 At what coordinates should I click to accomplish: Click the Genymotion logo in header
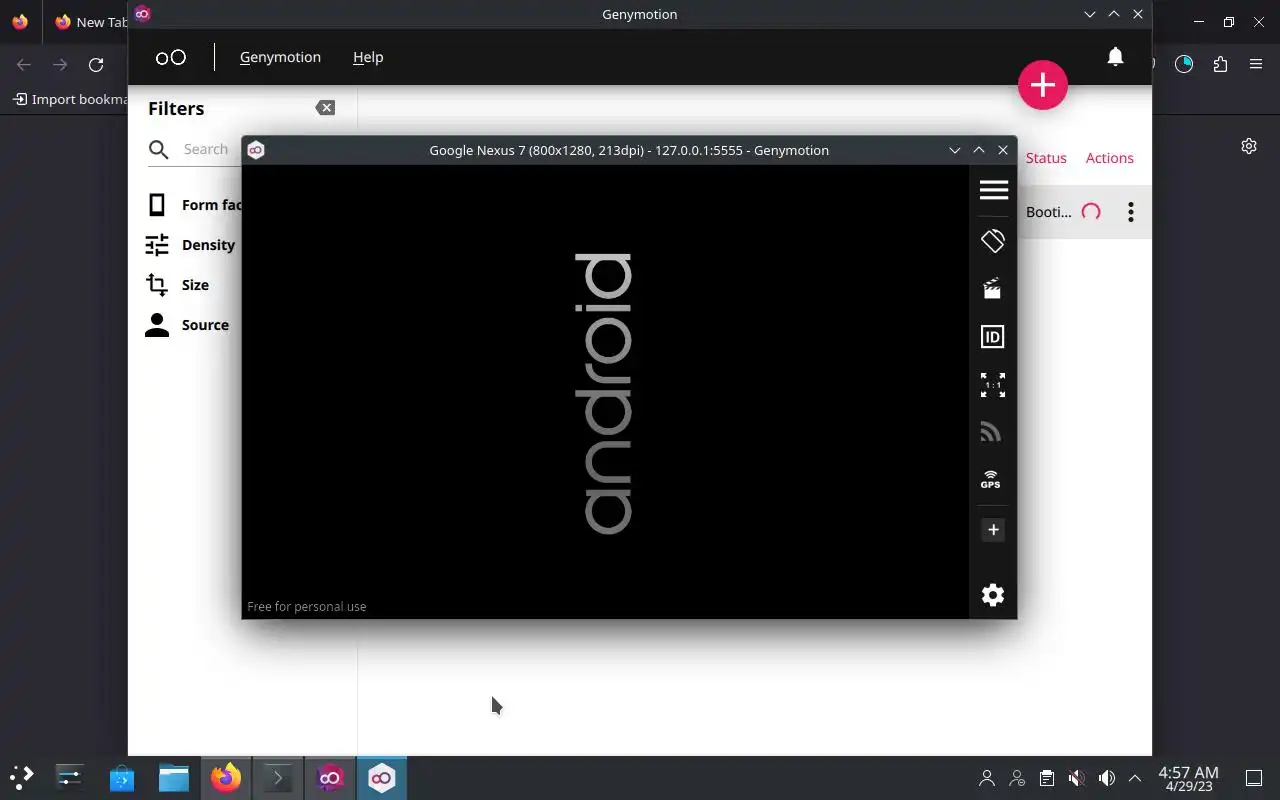(x=171, y=57)
